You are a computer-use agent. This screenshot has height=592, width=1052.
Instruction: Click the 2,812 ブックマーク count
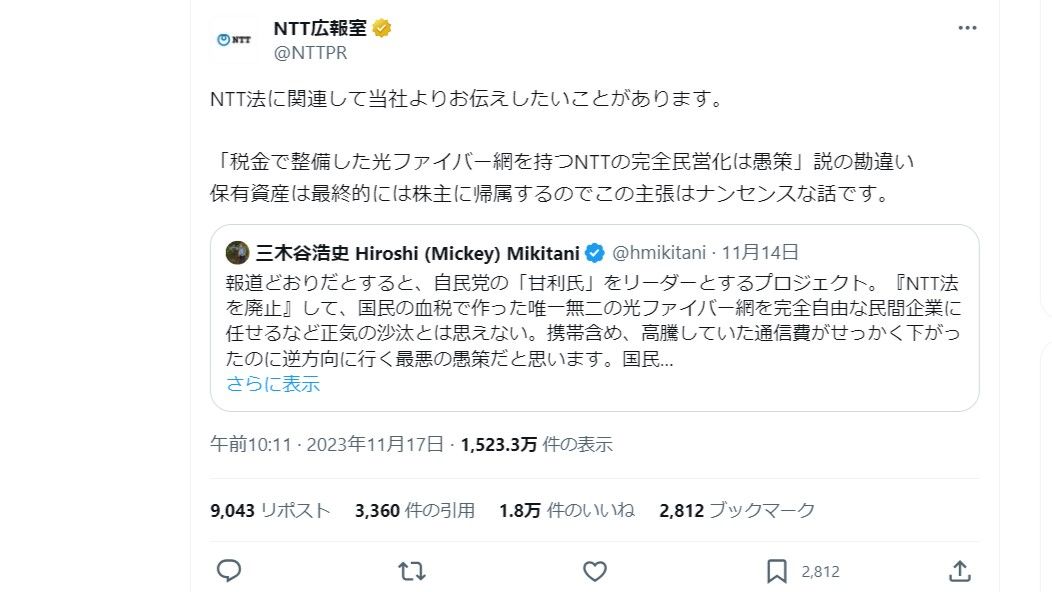(737, 510)
